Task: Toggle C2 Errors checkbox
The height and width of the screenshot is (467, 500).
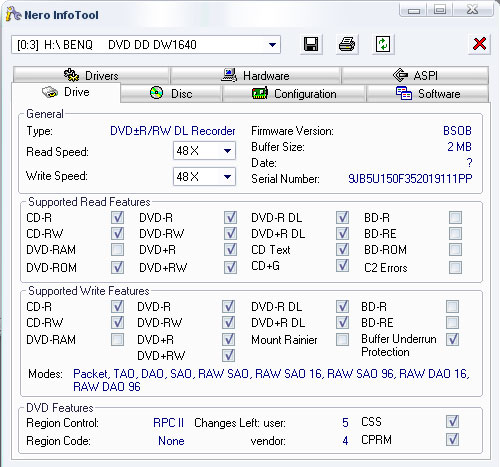Action: [455, 267]
